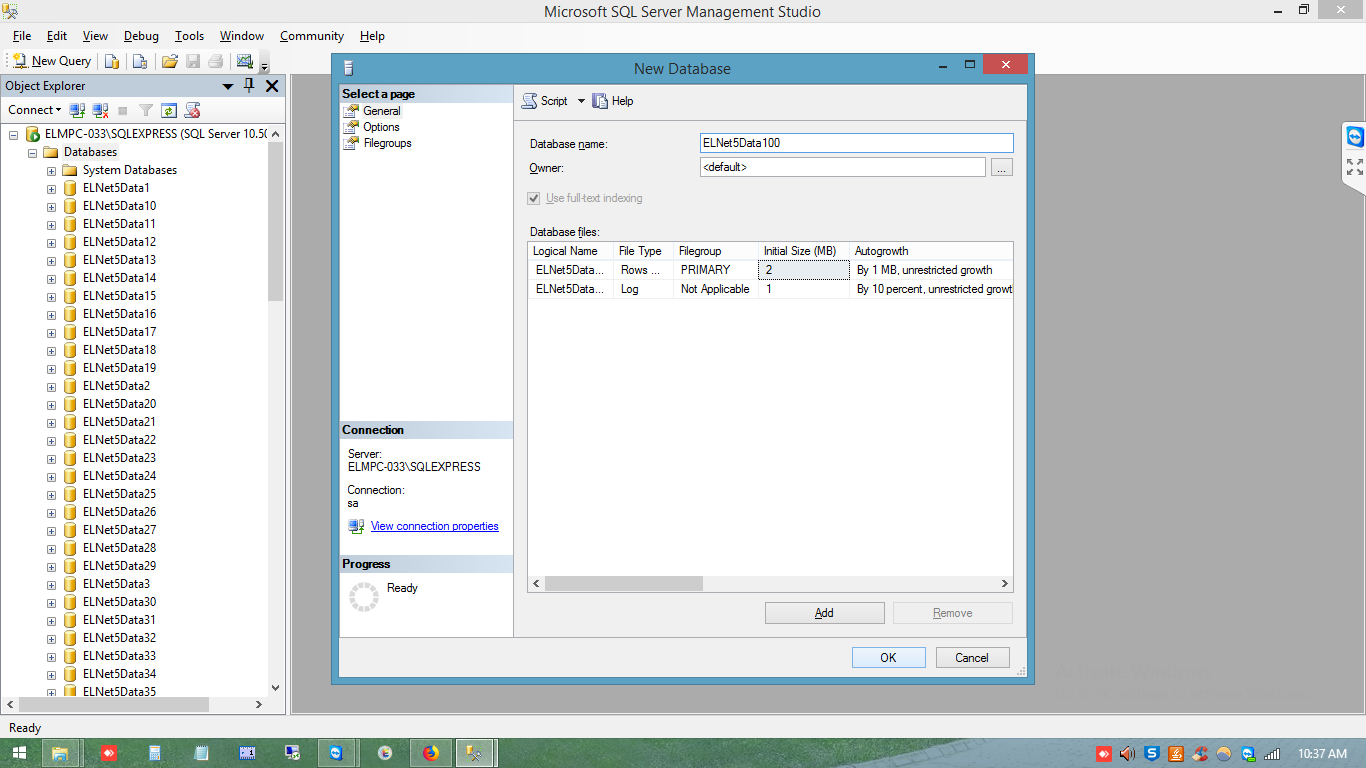Image resolution: width=1366 pixels, height=768 pixels.
Task: Open the Debug menu
Action: 141,36
